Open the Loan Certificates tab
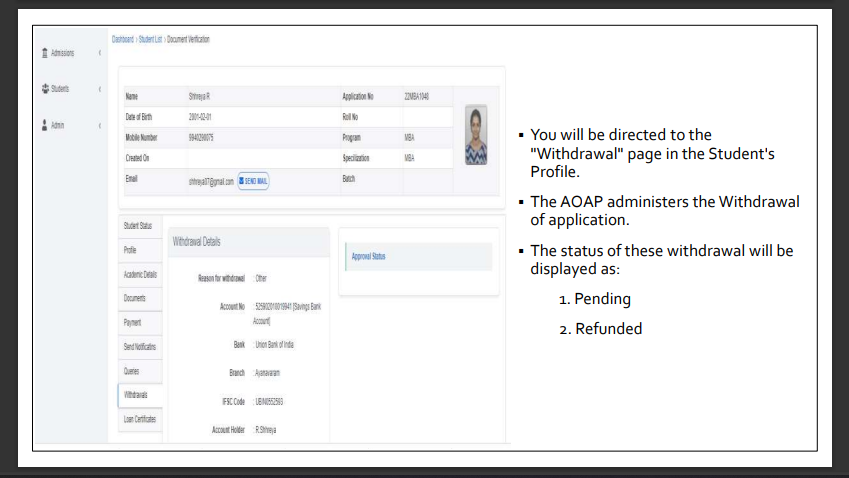Image resolution: width=849 pixels, height=478 pixels. pyautogui.click(x=140, y=419)
